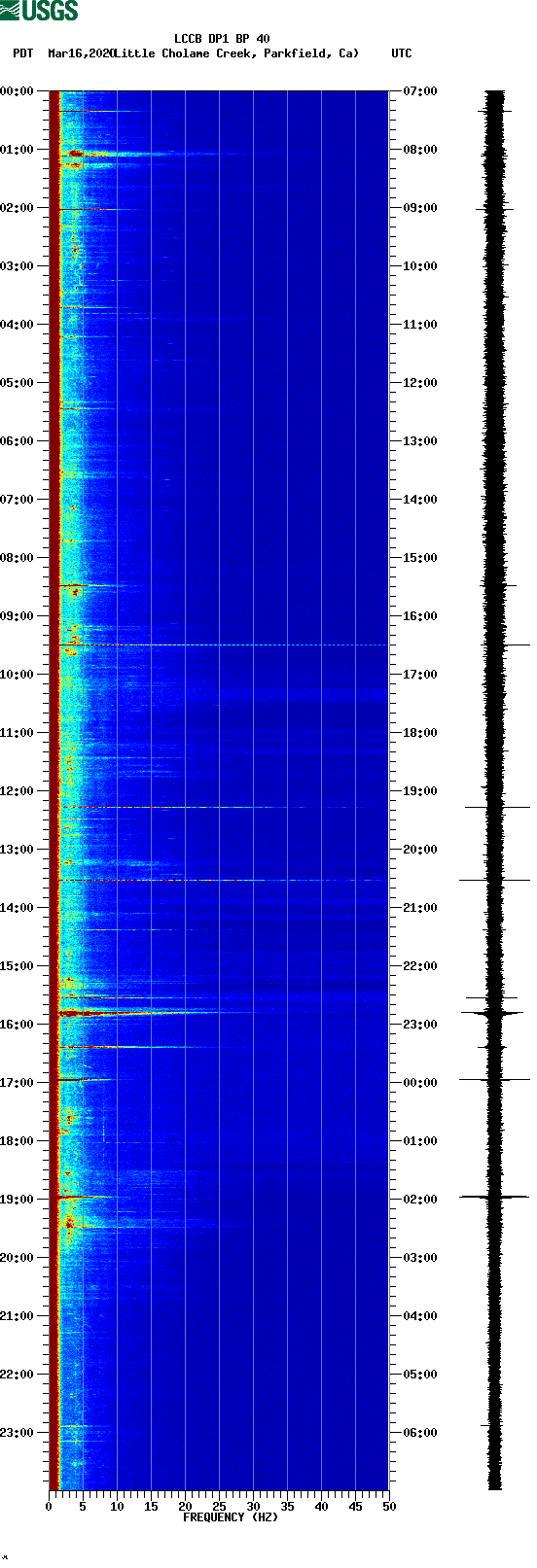The image size is (537, 1568).
Task: Click the '25' frequency axis tick label
Action: pos(219,1507)
